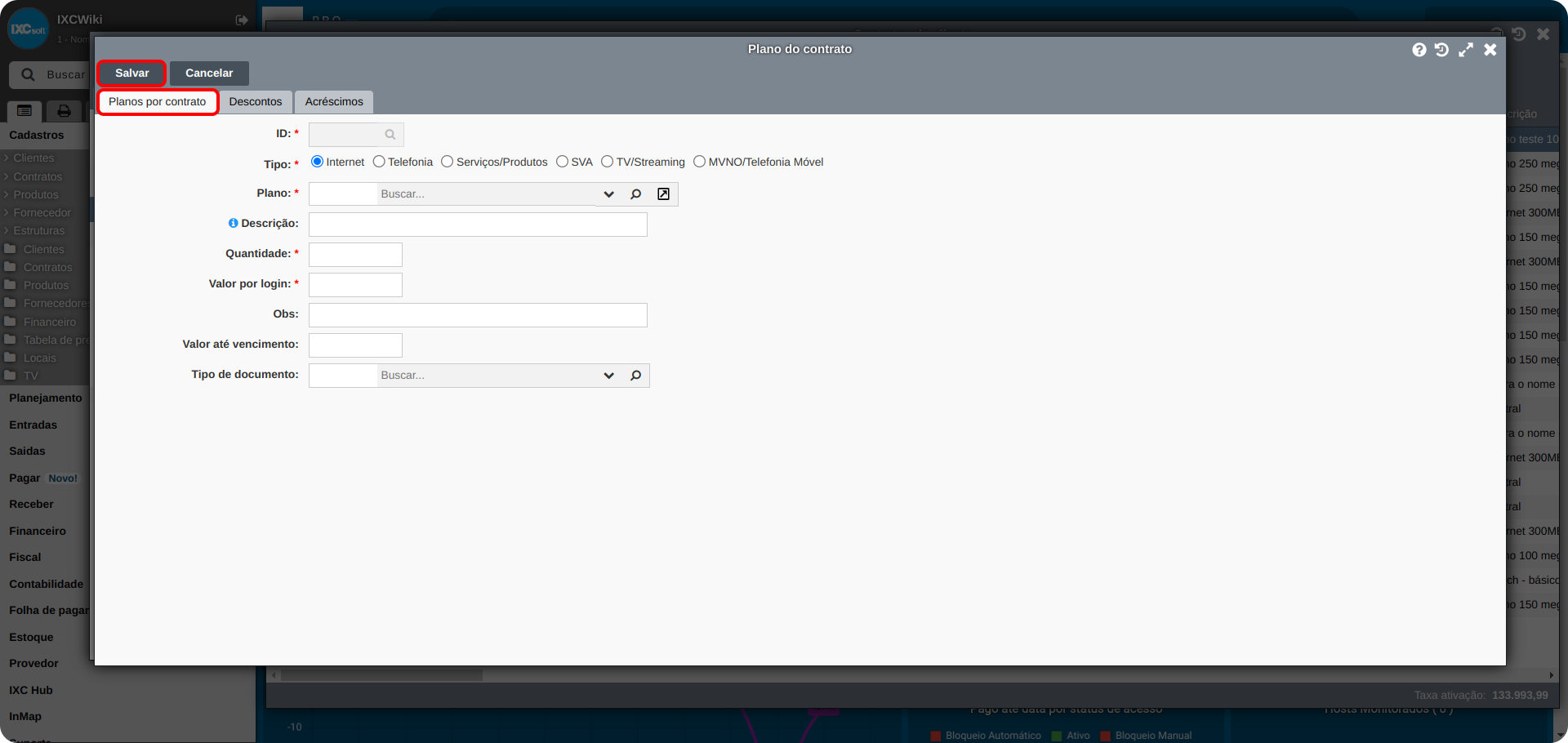Image resolution: width=1568 pixels, height=743 pixels.
Task: Select the SVA radio option
Action: pyautogui.click(x=563, y=162)
